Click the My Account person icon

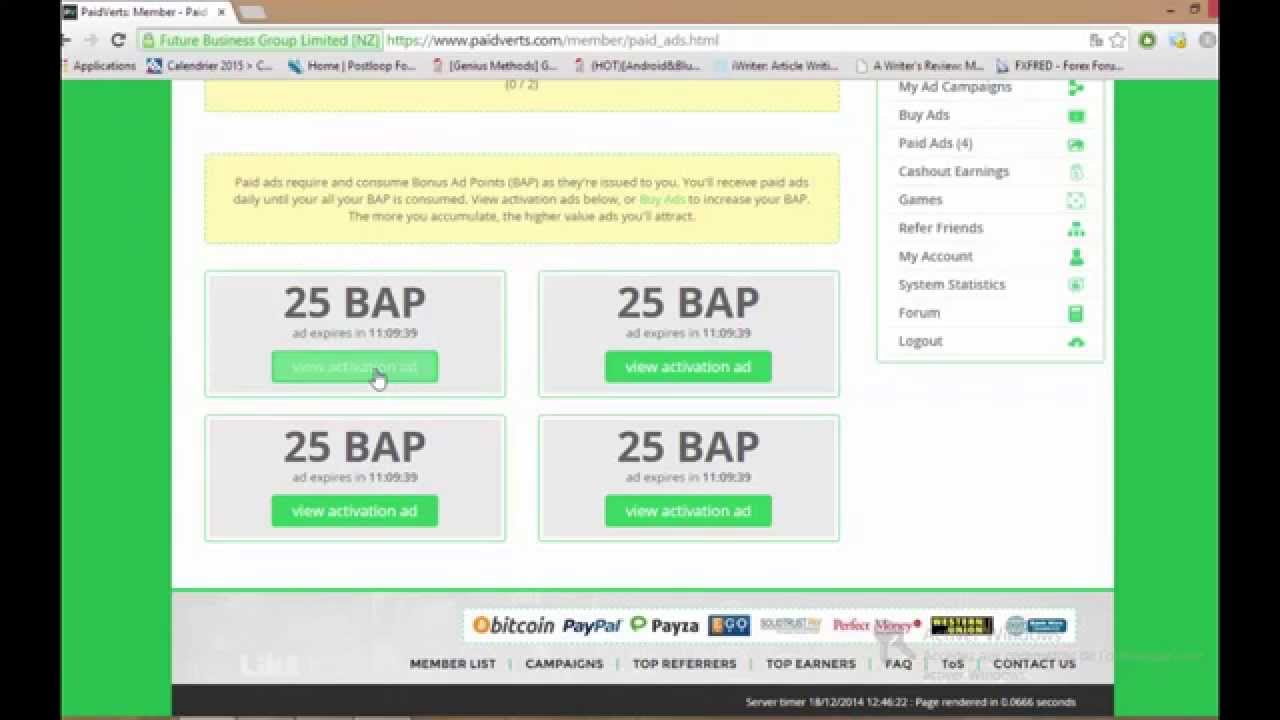[x=1076, y=257]
